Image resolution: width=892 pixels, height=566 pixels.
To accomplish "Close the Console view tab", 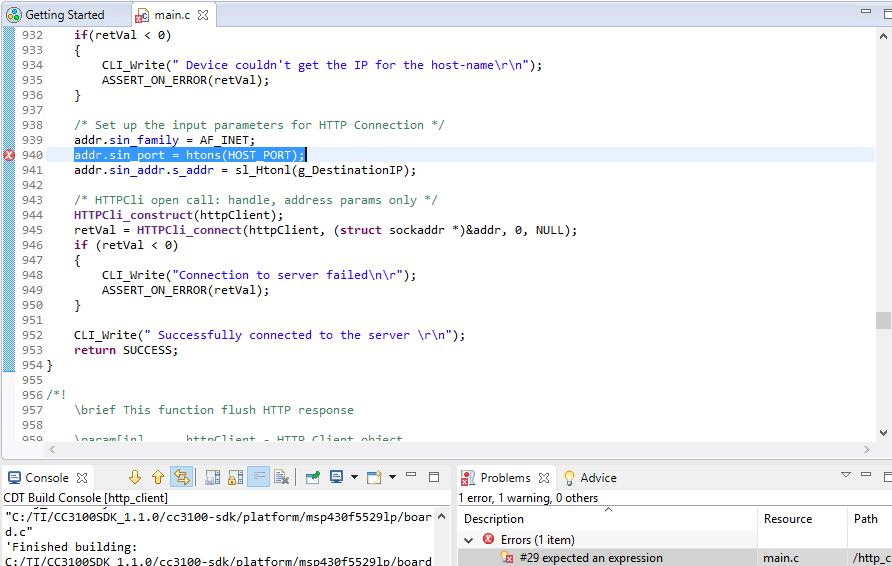I will tap(82, 478).
